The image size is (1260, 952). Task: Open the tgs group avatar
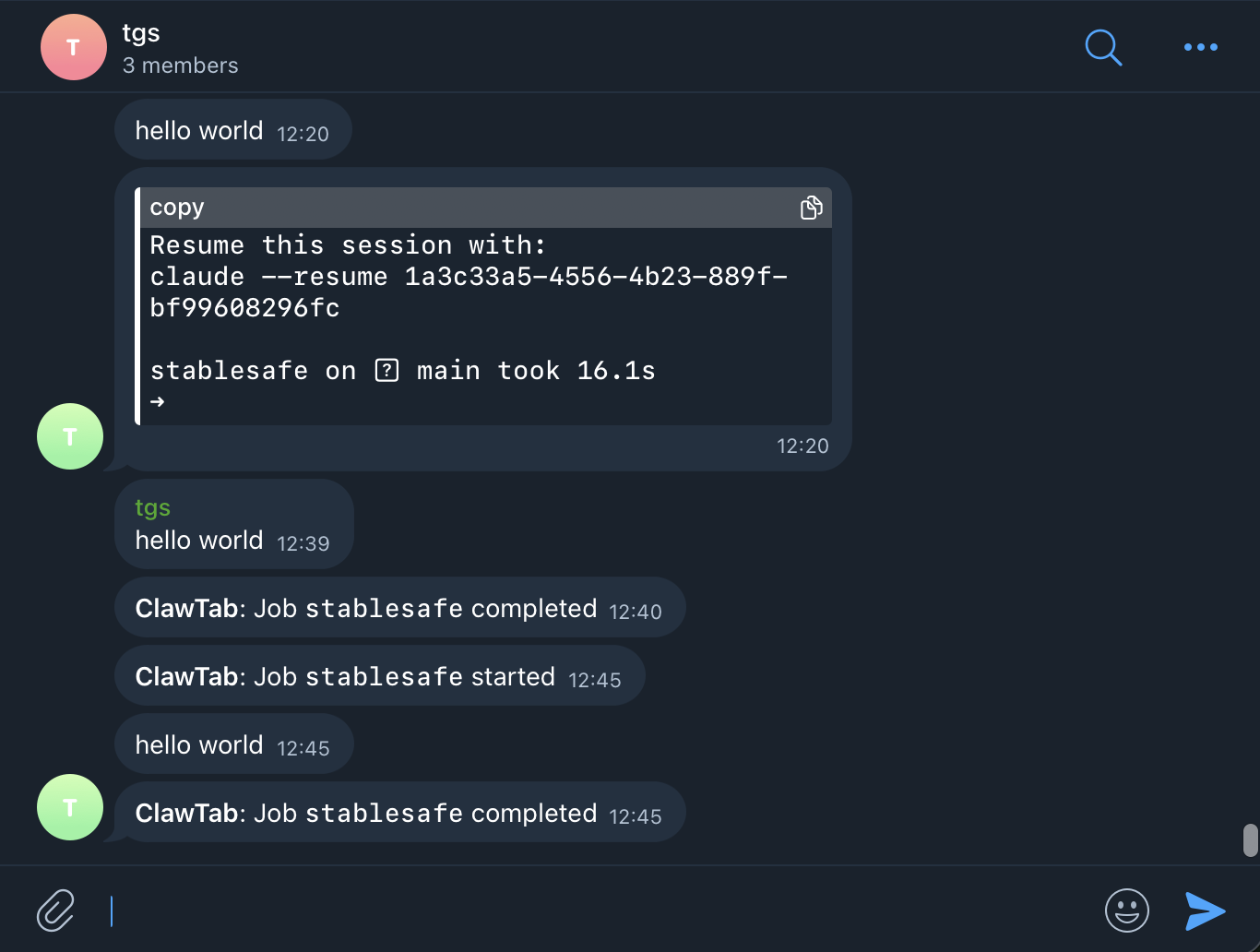(x=73, y=46)
